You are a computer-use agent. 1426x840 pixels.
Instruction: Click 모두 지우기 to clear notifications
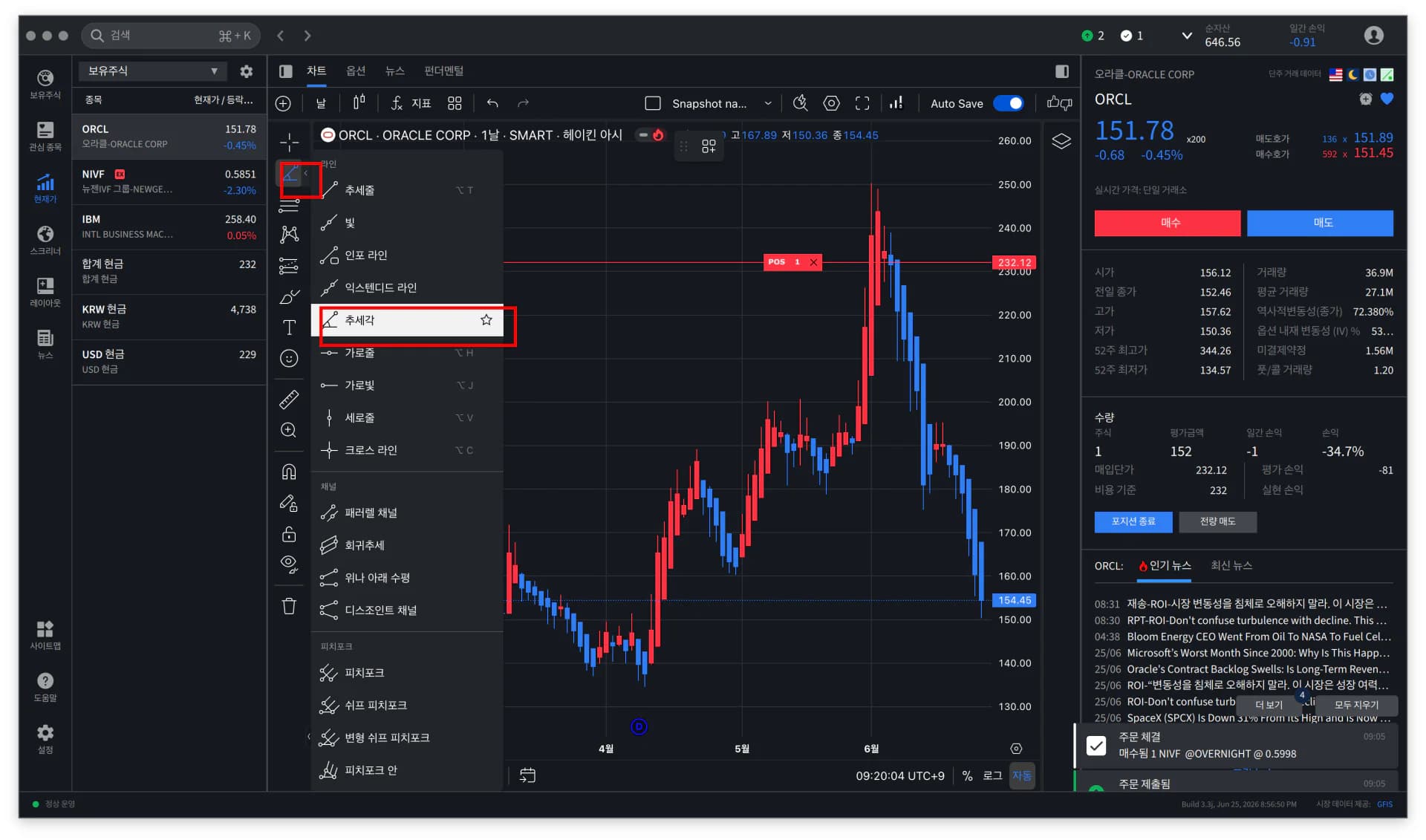click(x=1356, y=705)
